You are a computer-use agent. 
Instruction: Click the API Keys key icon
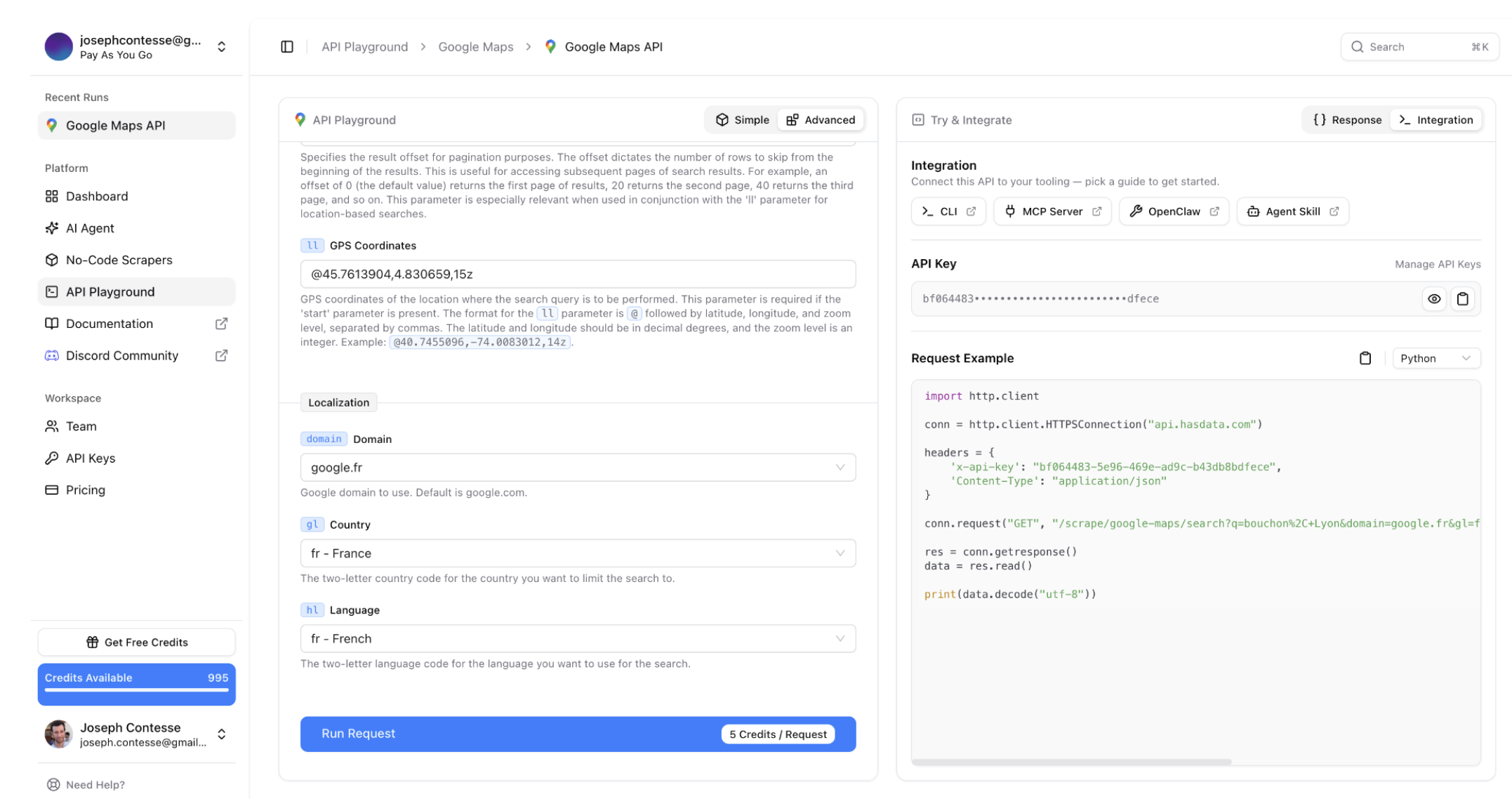click(x=52, y=458)
